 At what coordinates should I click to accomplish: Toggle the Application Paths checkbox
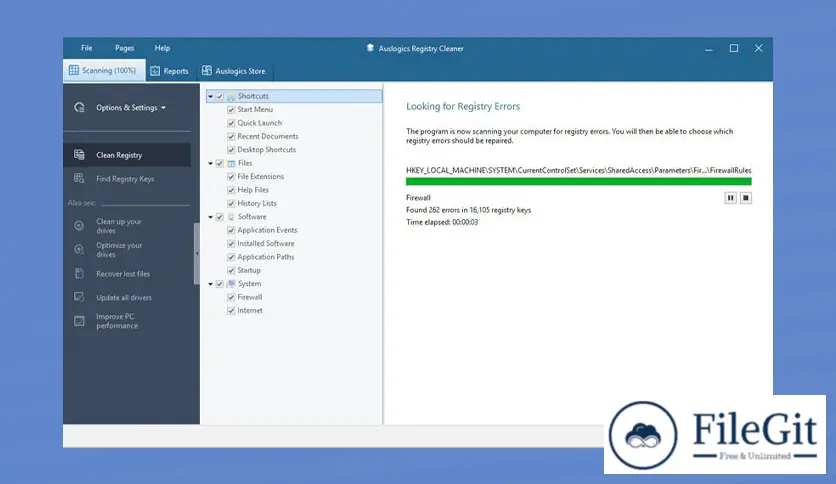231,257
